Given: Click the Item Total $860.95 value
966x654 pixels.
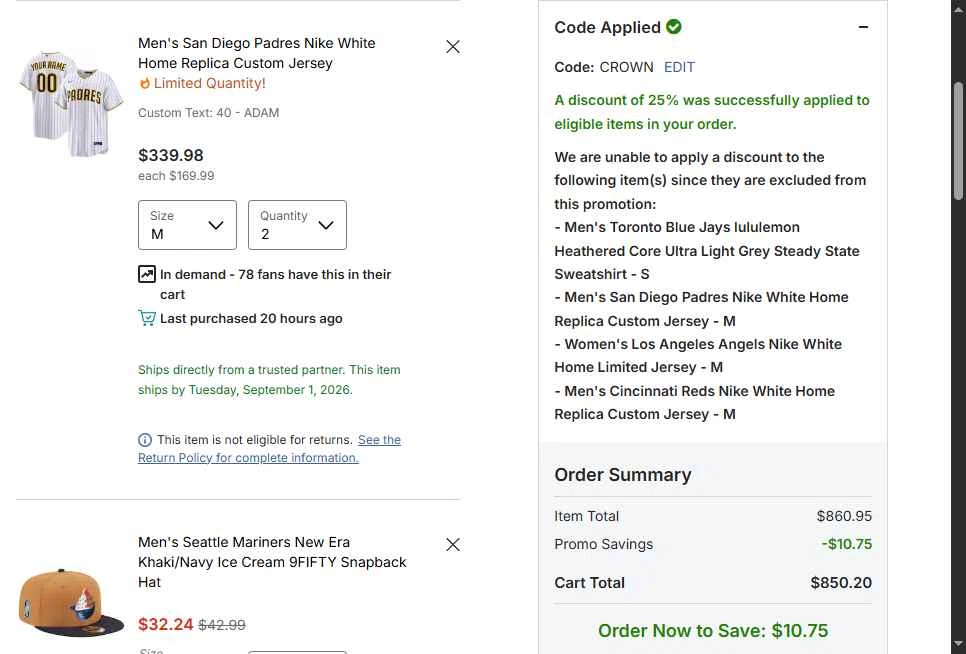Looking at the screenshot, I should [x=844, y=516].
